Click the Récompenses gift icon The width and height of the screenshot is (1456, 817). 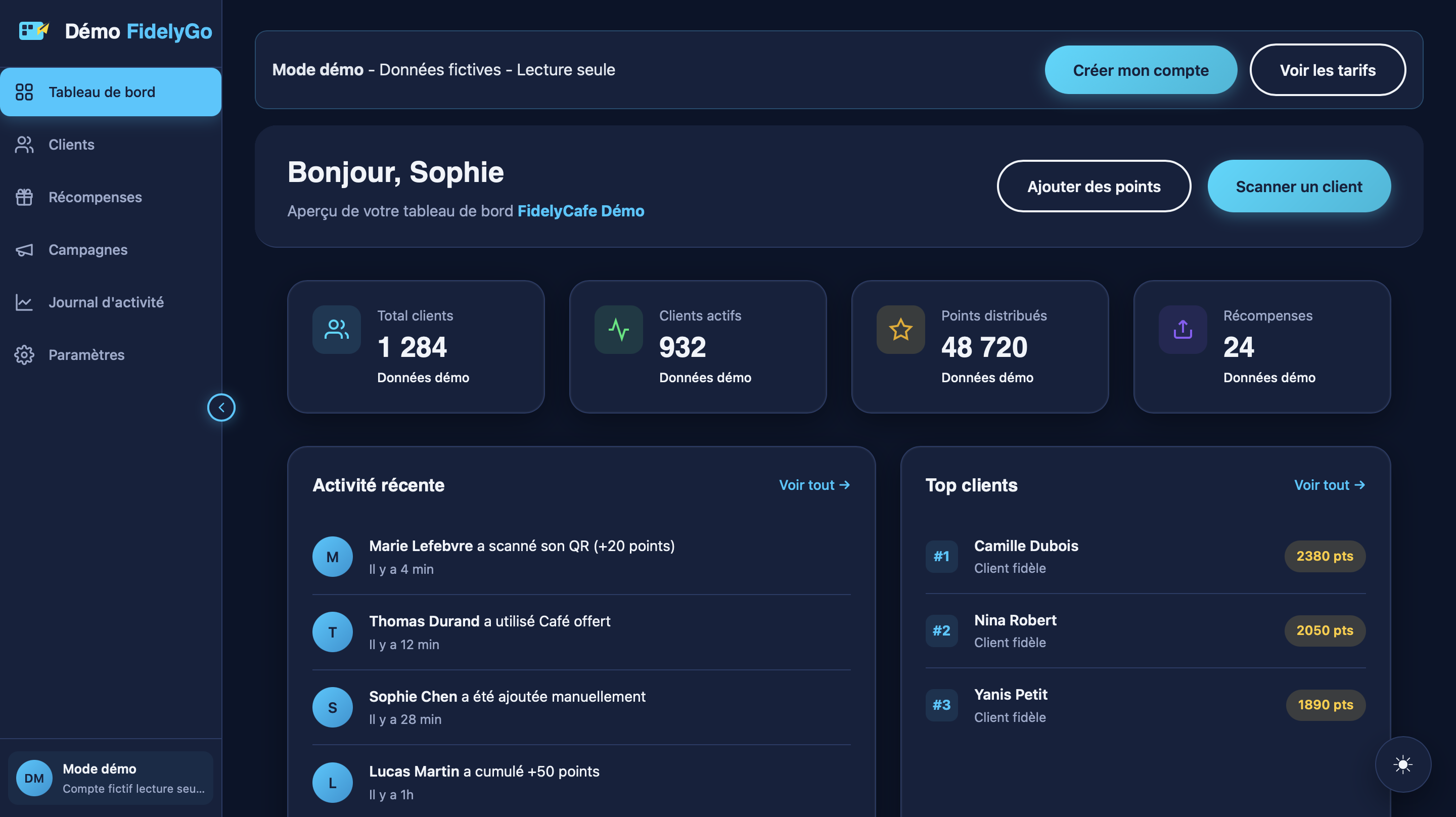[x=24, y=197]
